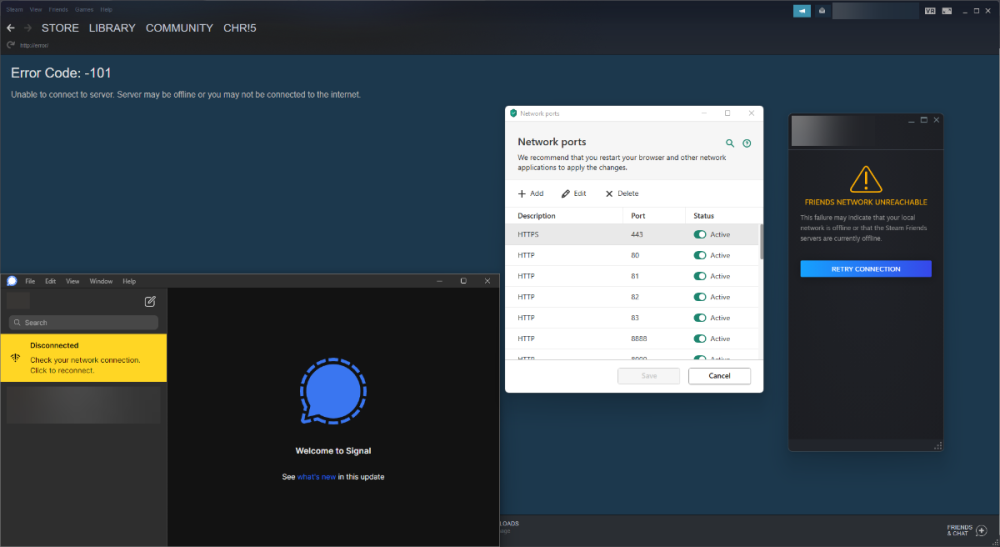Click the Steam page reload icon
Image resolution: width=1000 pixels, height=547 pixels.
click(10, 45)
